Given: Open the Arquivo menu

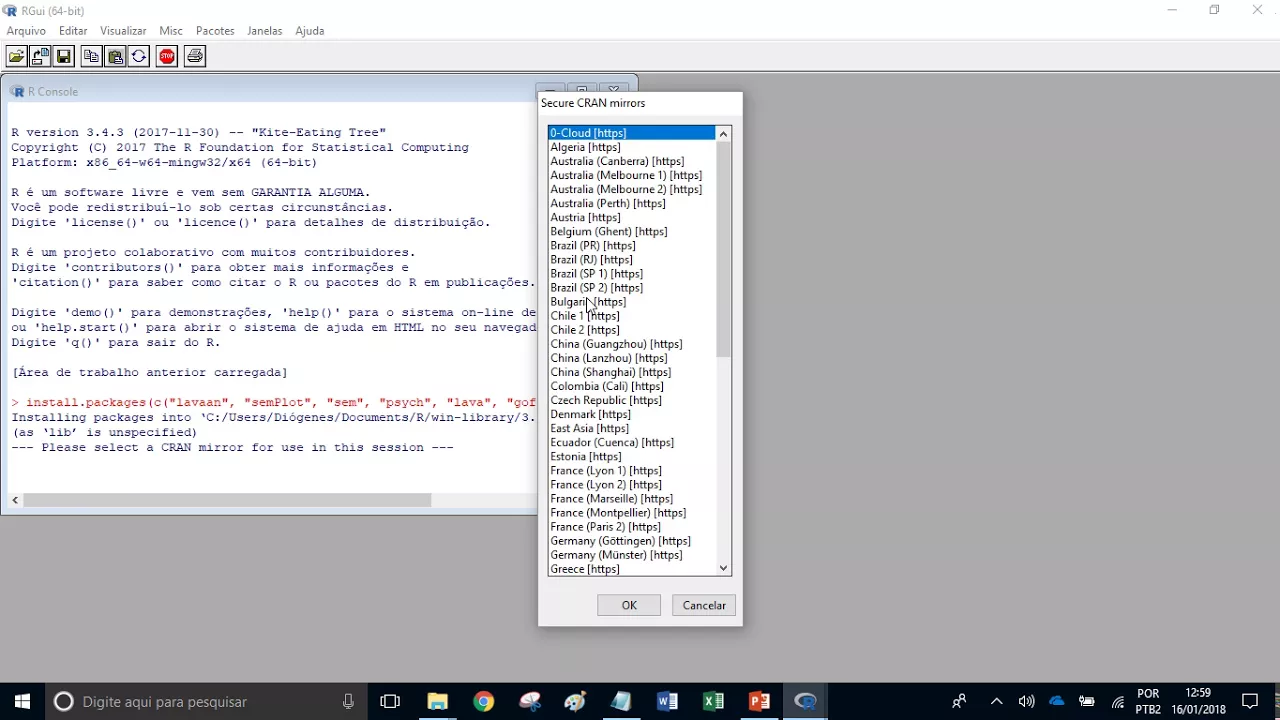Looking at the screenshot, I should tap(26, 31).
